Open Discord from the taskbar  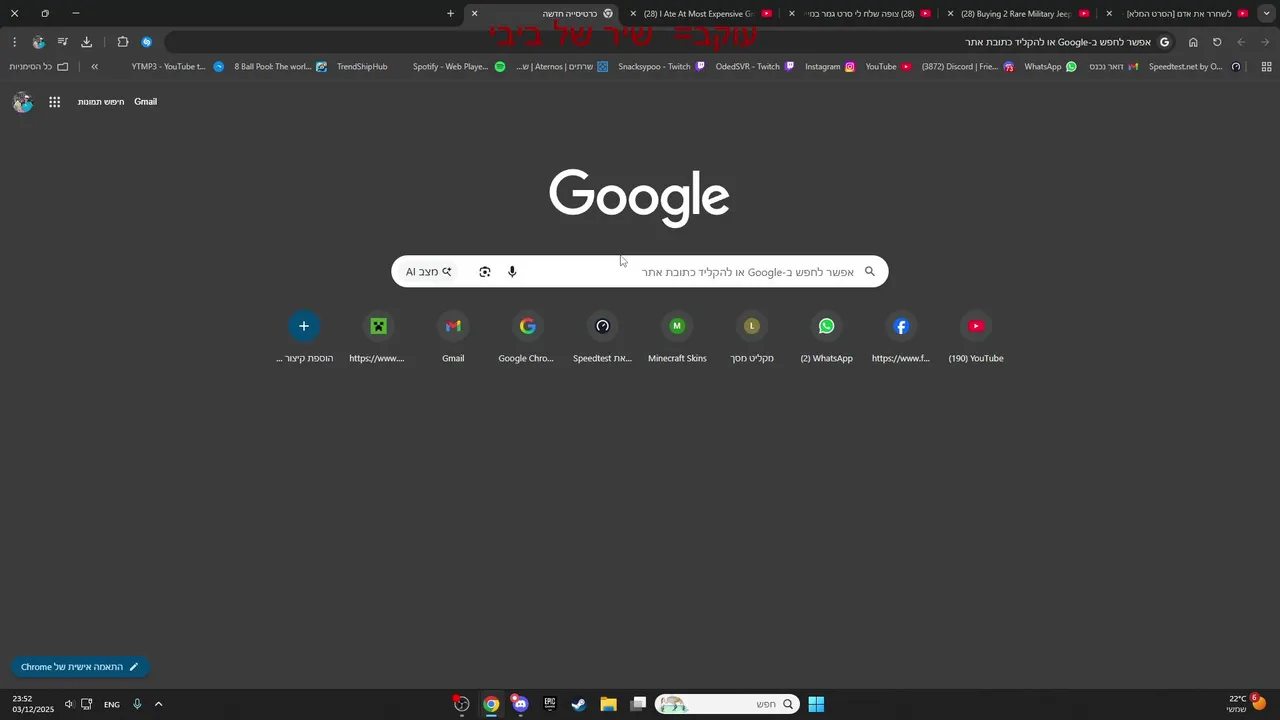(x=520, y=704)
